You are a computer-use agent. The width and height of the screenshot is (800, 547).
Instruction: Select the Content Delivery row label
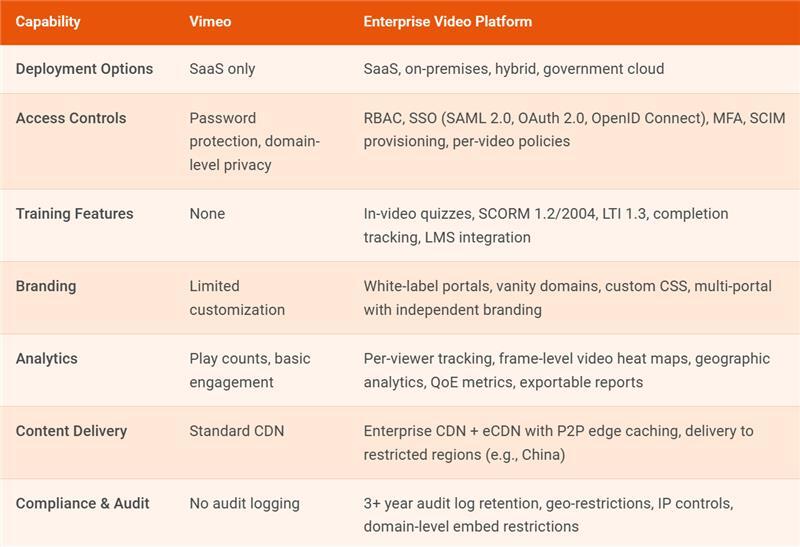tap(71, 431)
